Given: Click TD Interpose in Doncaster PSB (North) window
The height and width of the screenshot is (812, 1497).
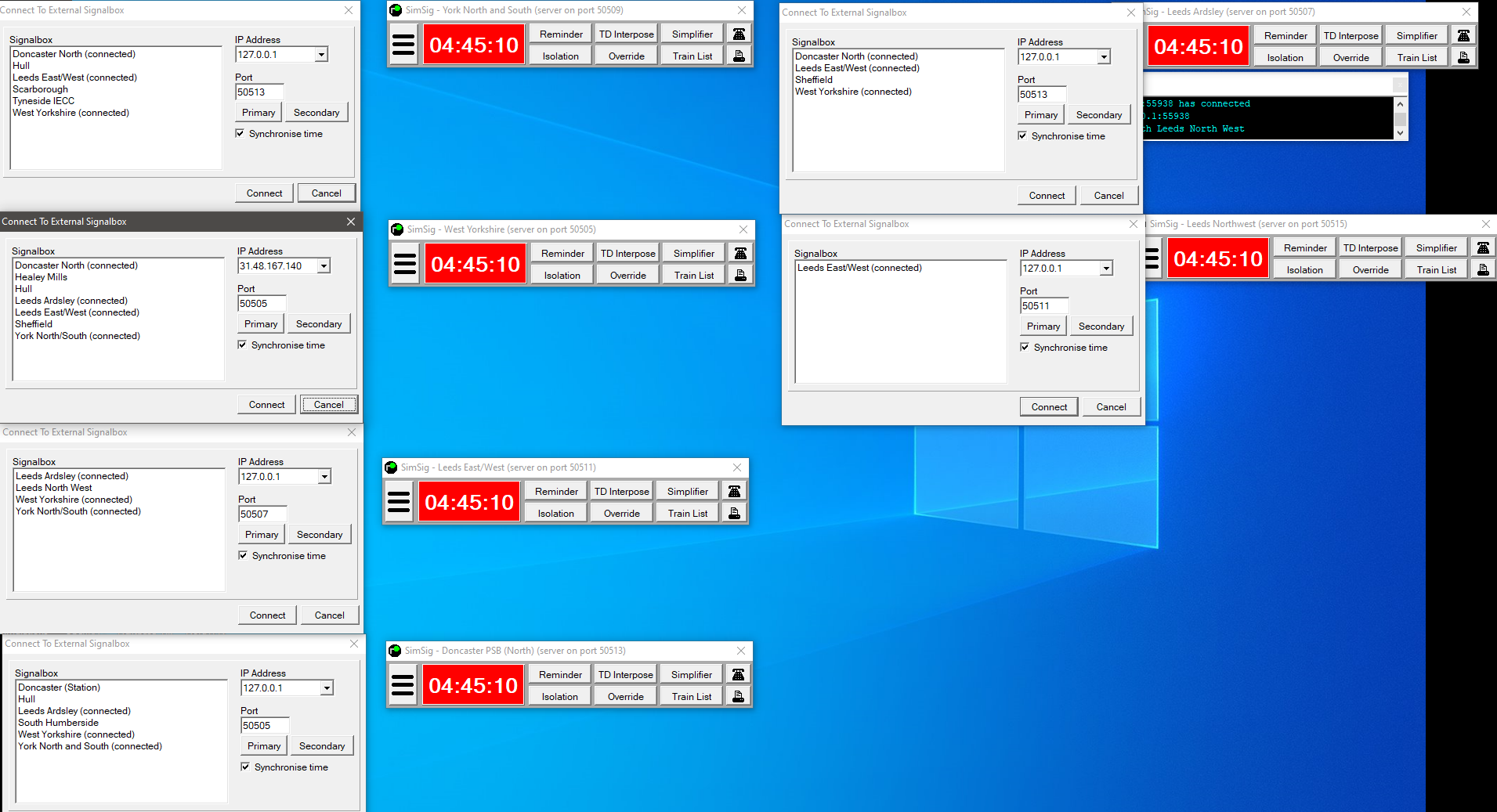Looking at the screenshot, I should (x=626, y=674).
